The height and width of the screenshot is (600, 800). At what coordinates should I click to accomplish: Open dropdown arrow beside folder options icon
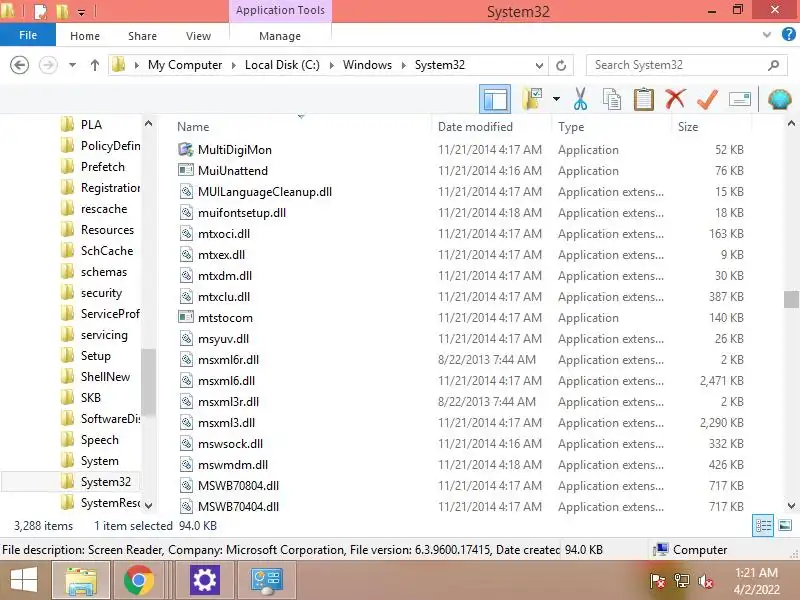click(556, 99)
